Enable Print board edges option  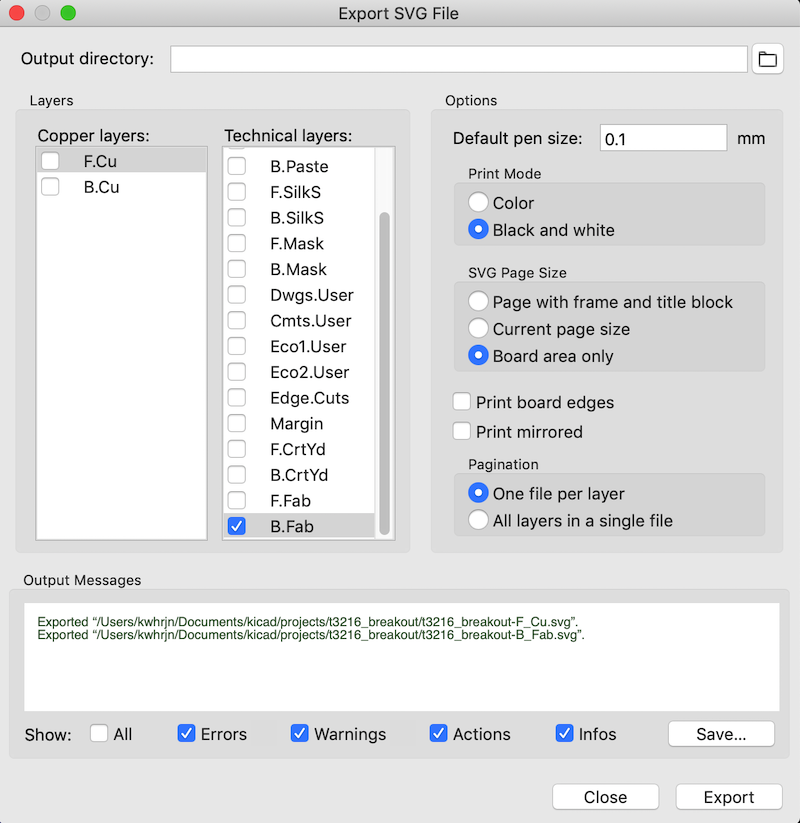pyautogui.click(x=461, y=402)
